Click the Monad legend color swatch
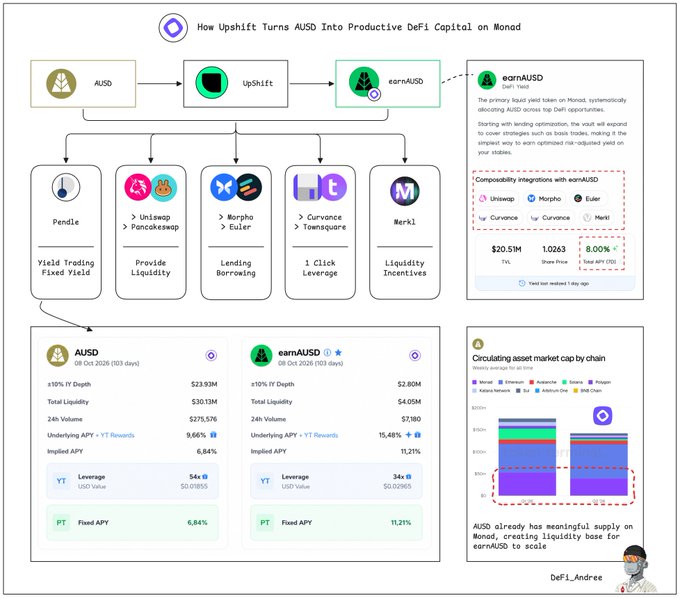680x598 pixels. (x=474, y=382)
